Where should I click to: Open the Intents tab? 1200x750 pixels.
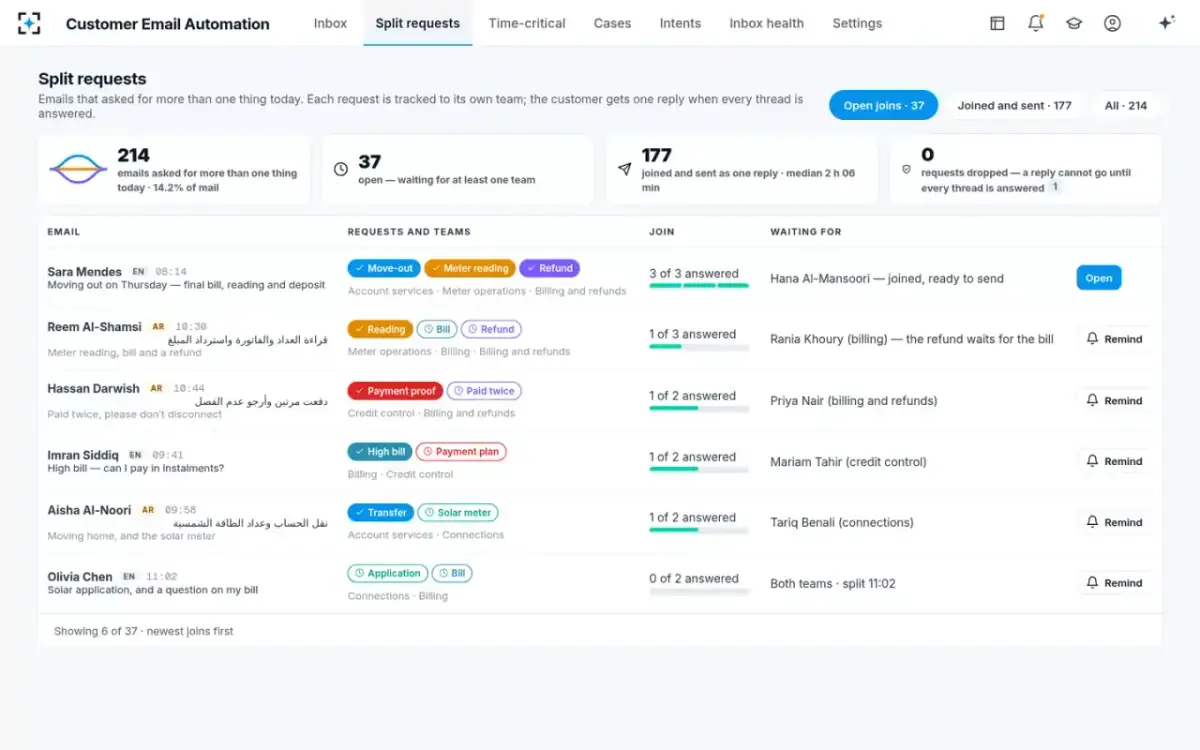[x=680, y=23]
